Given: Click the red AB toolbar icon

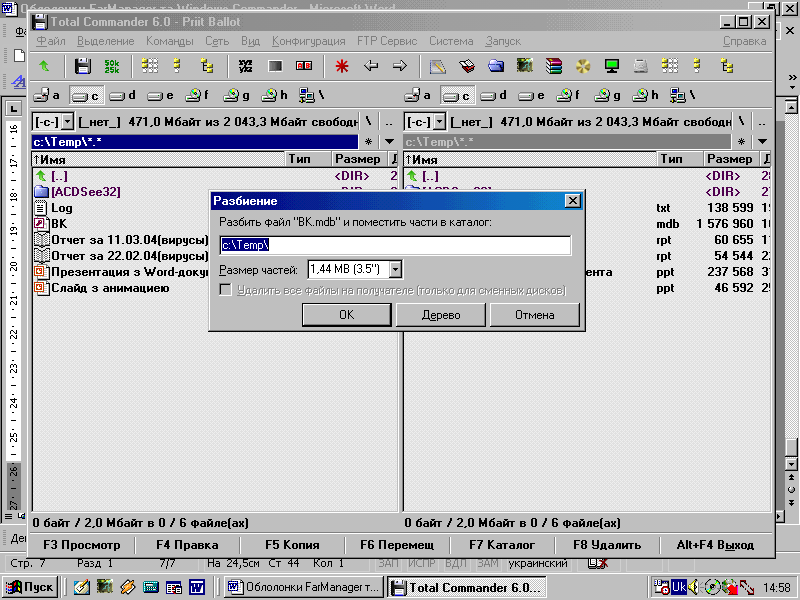Looking at the screenshot, I should pos(304,66).
